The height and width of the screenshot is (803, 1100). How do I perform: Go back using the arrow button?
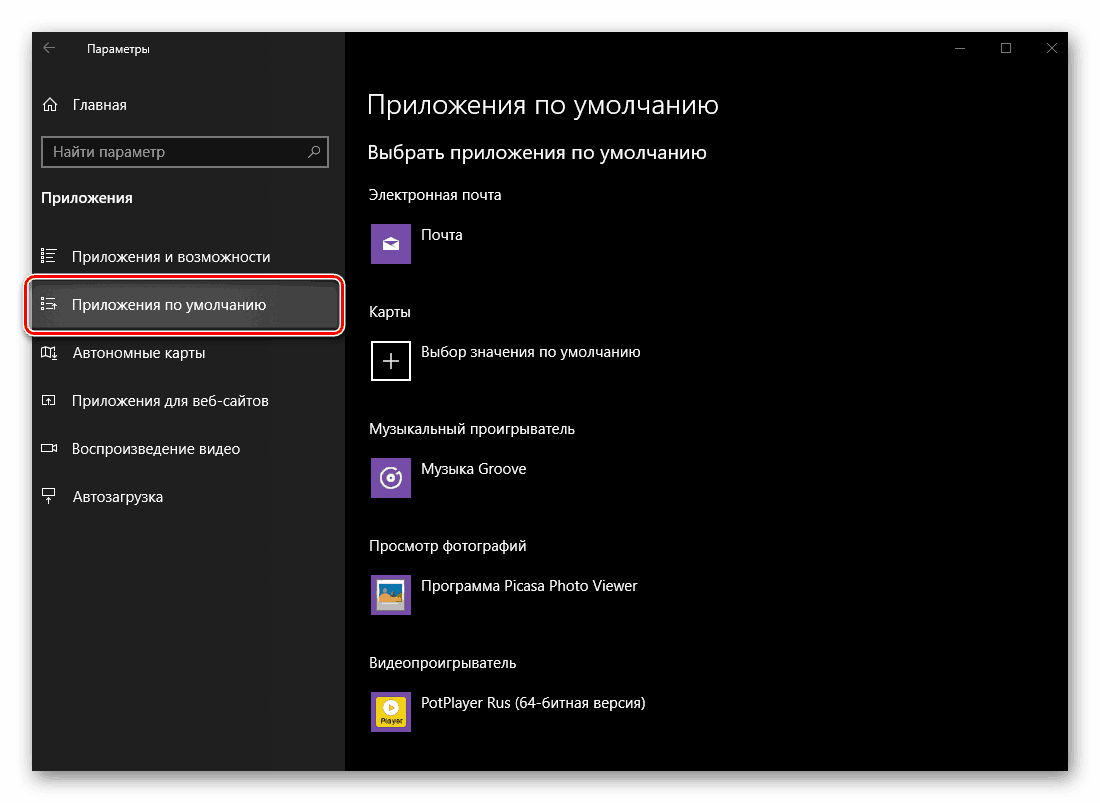click(49, 47)
